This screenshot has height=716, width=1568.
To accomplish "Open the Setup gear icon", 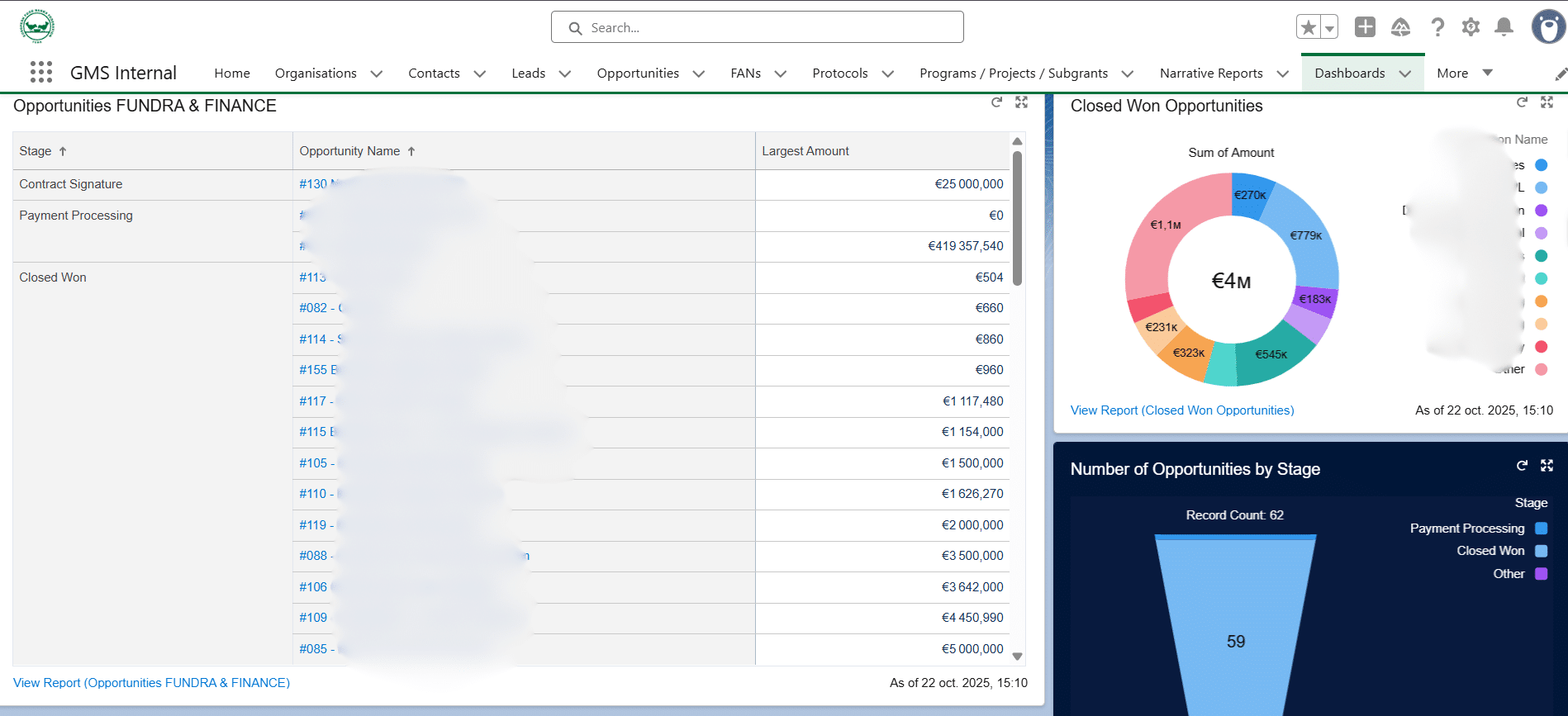I will pos(1471,27).
